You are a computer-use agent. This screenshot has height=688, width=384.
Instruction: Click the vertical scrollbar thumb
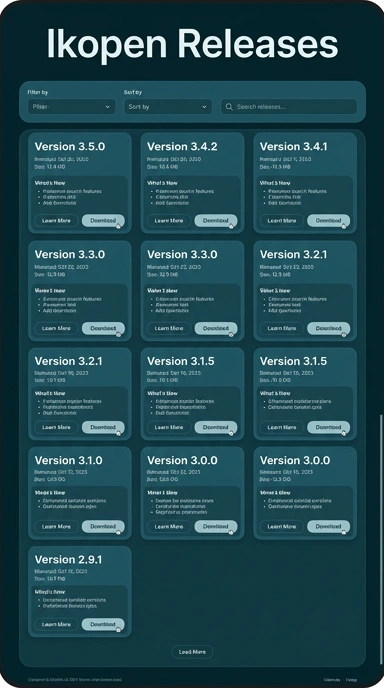click(380, 540)
